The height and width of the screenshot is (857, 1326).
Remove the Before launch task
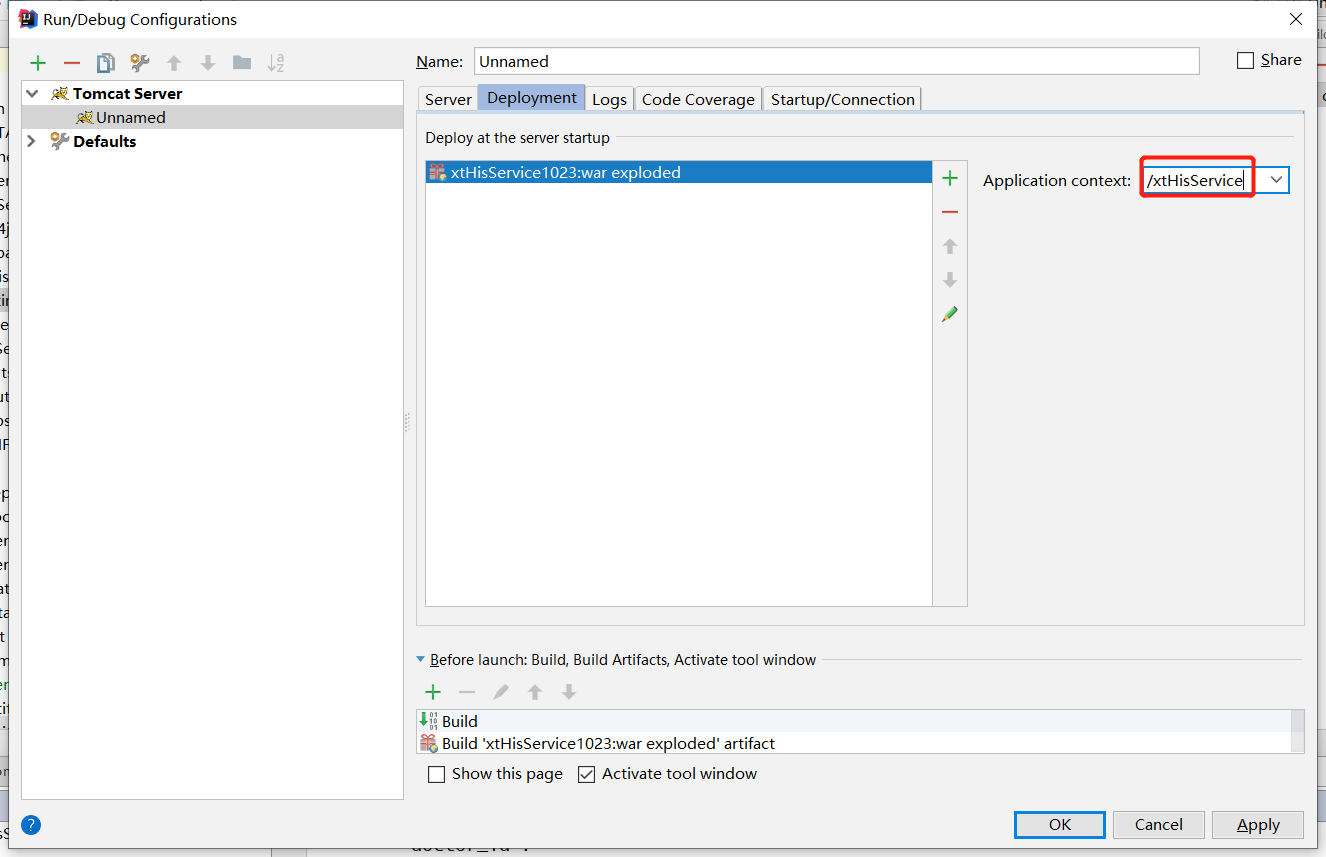(x=467, y=692)
